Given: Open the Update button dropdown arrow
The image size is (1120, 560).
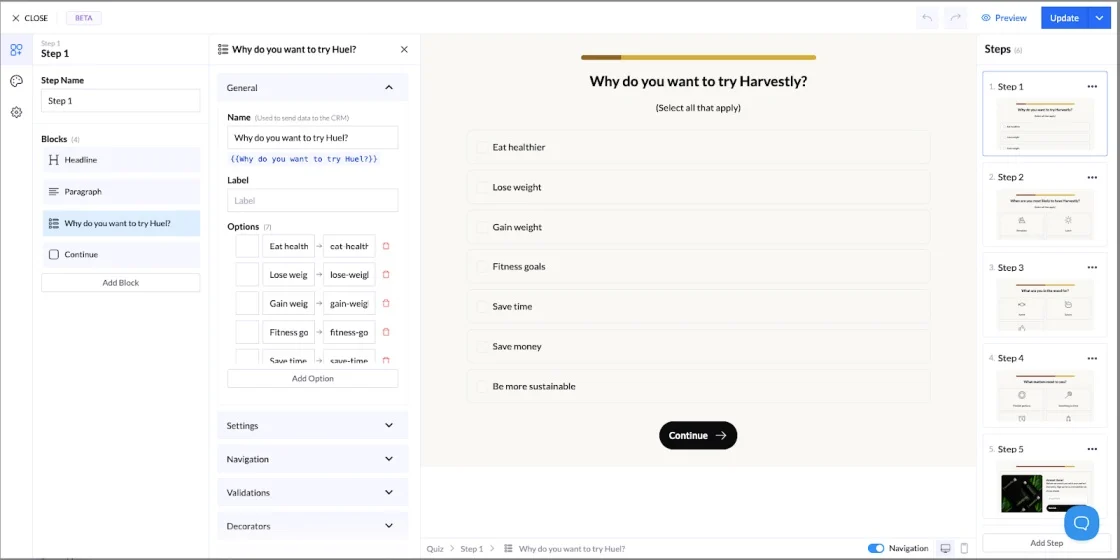Looking at the screenshot, I should click(1099, 18).
